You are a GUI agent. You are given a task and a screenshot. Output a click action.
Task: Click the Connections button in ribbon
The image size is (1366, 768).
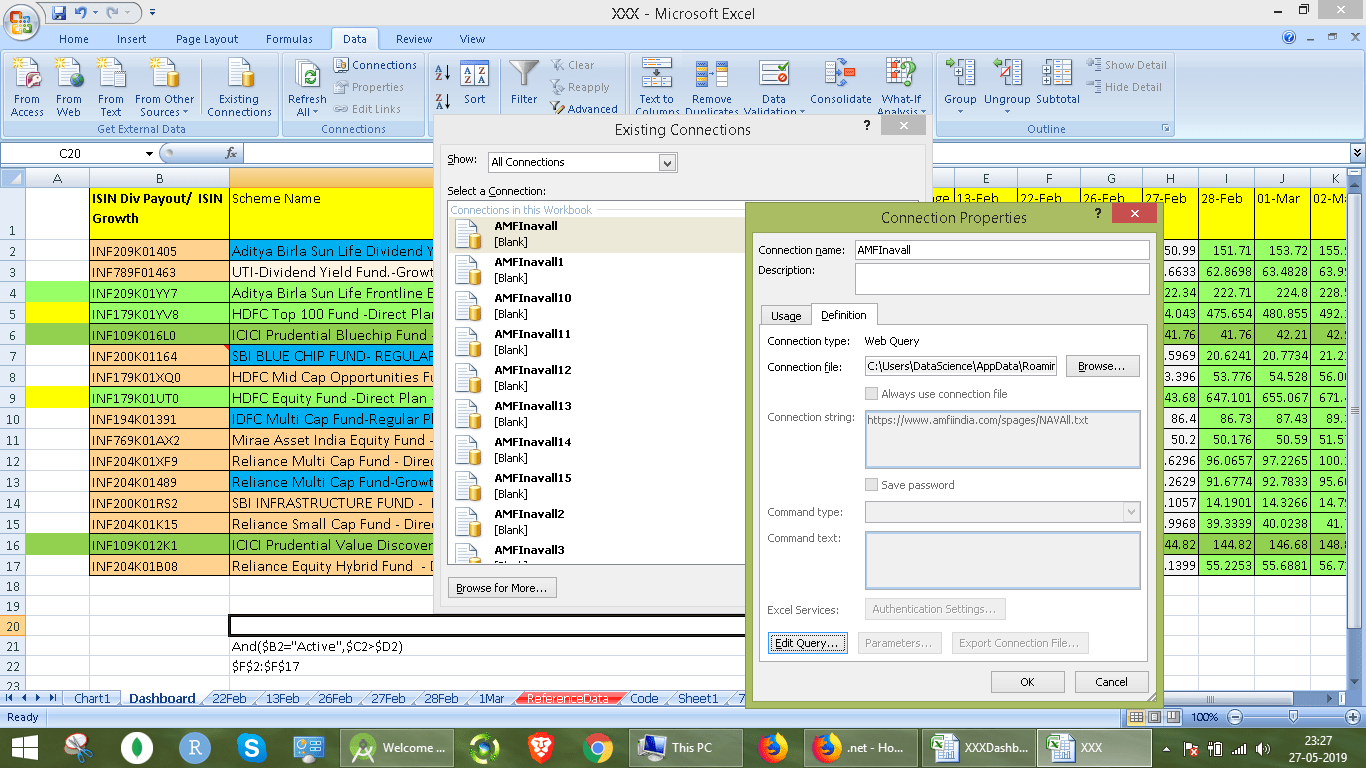click(374, 65)
